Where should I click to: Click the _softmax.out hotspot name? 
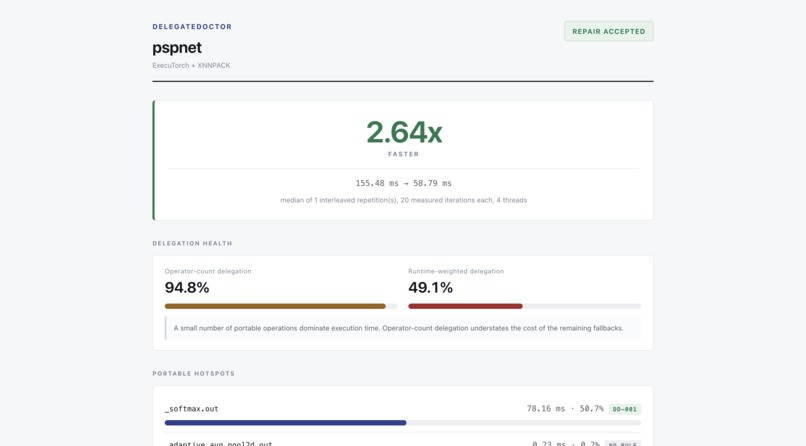(191, 409)
